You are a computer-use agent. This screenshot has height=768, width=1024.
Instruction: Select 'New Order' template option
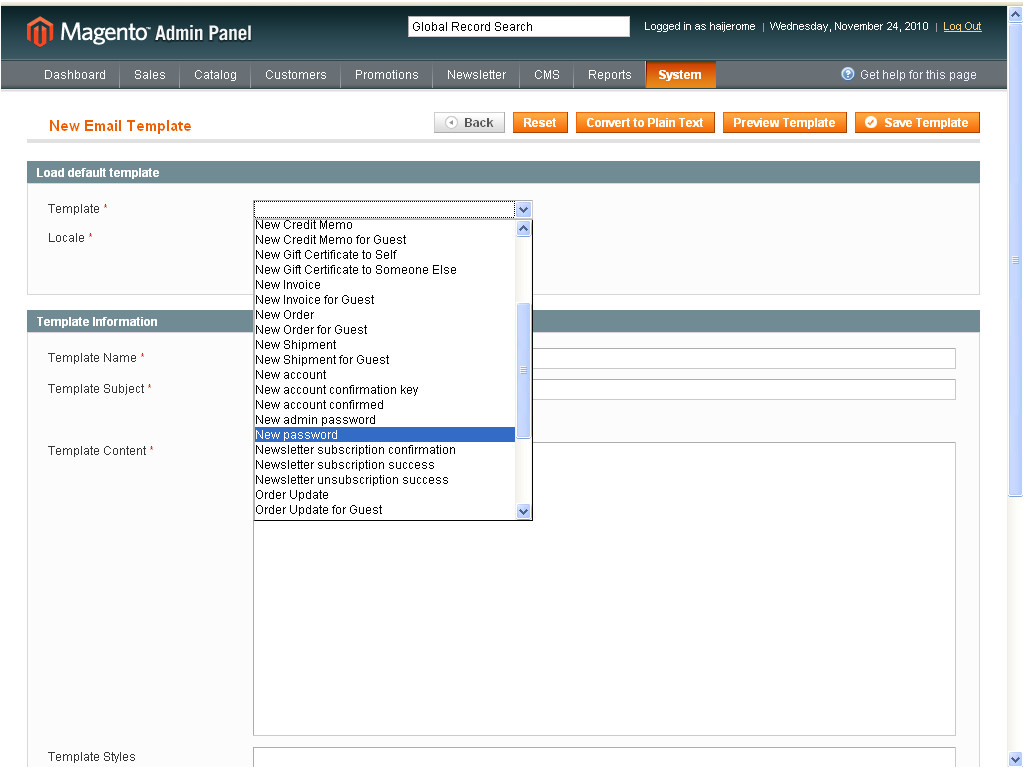coord(385,315)
